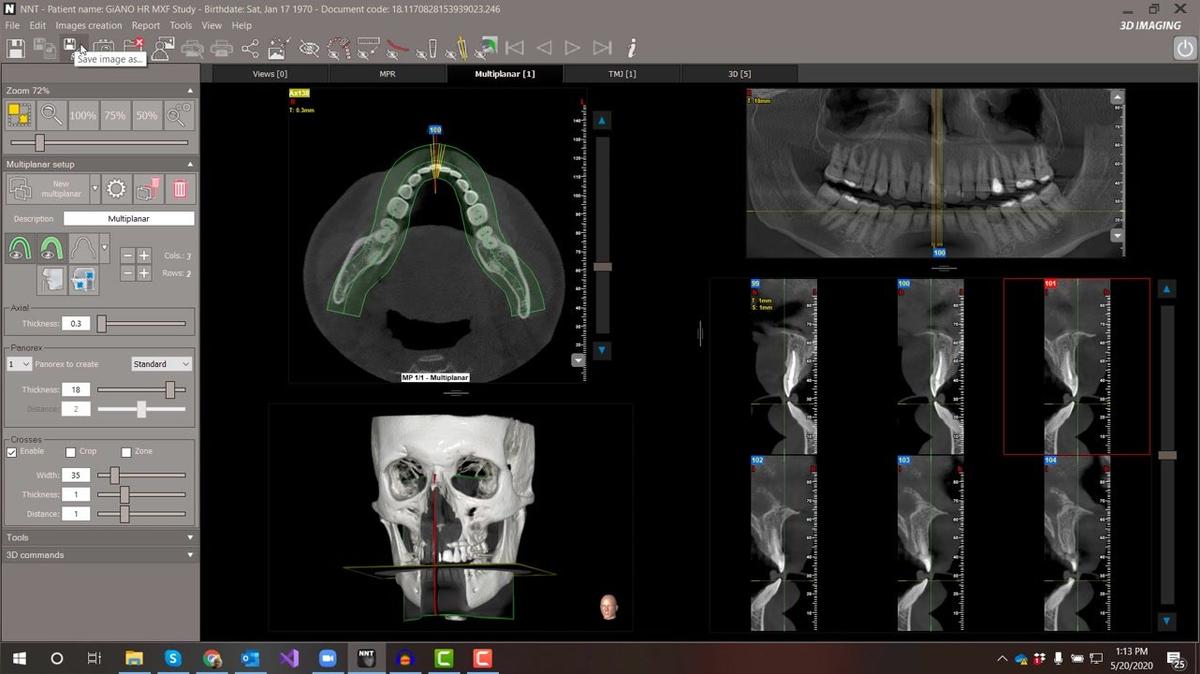Screen dimensions: 1200x674
Task: Open the Standard panorex type dropdown
Action: pyautogui.click(x=161, y=364)
